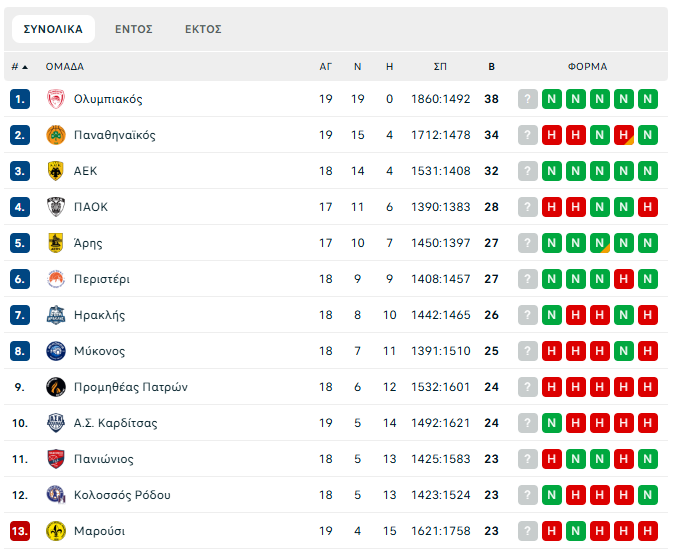Click the Περιστέρι team logo

(x=55, y=279)
